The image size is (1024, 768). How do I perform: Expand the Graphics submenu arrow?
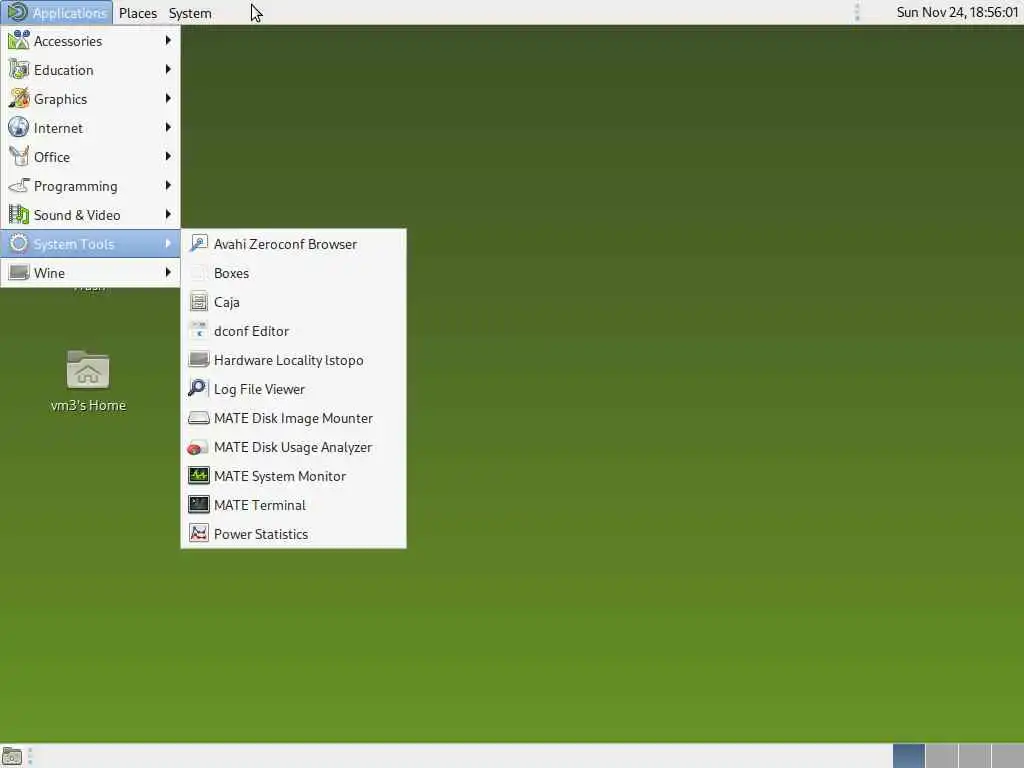[168, 99]
